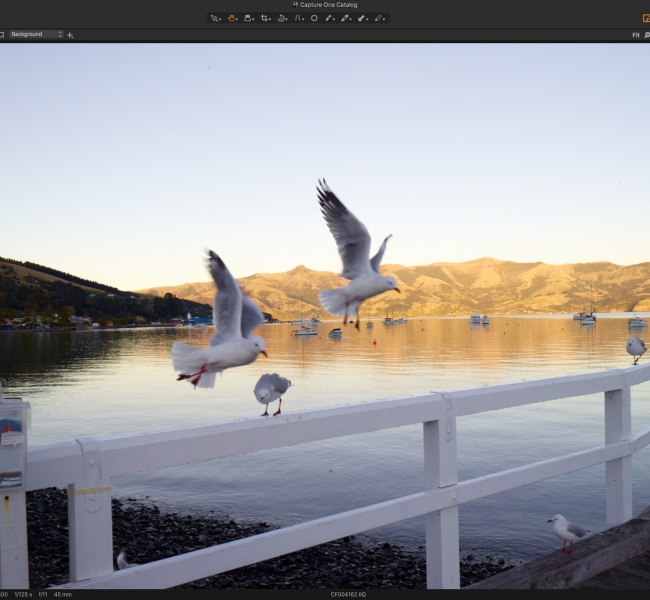Select the pointer Select cursor tool
This screenshot has width=650, height=600.
click(214, 18)
